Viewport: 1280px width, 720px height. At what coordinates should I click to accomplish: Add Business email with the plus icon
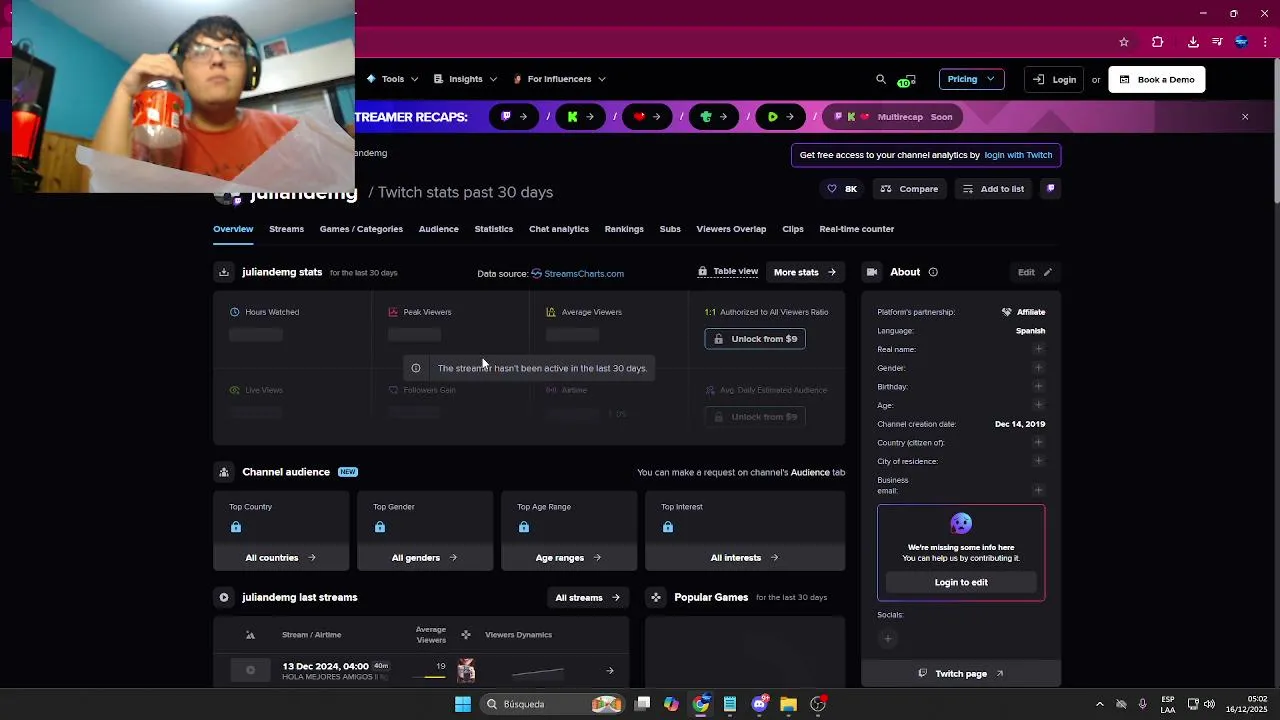pos(1038,490)
